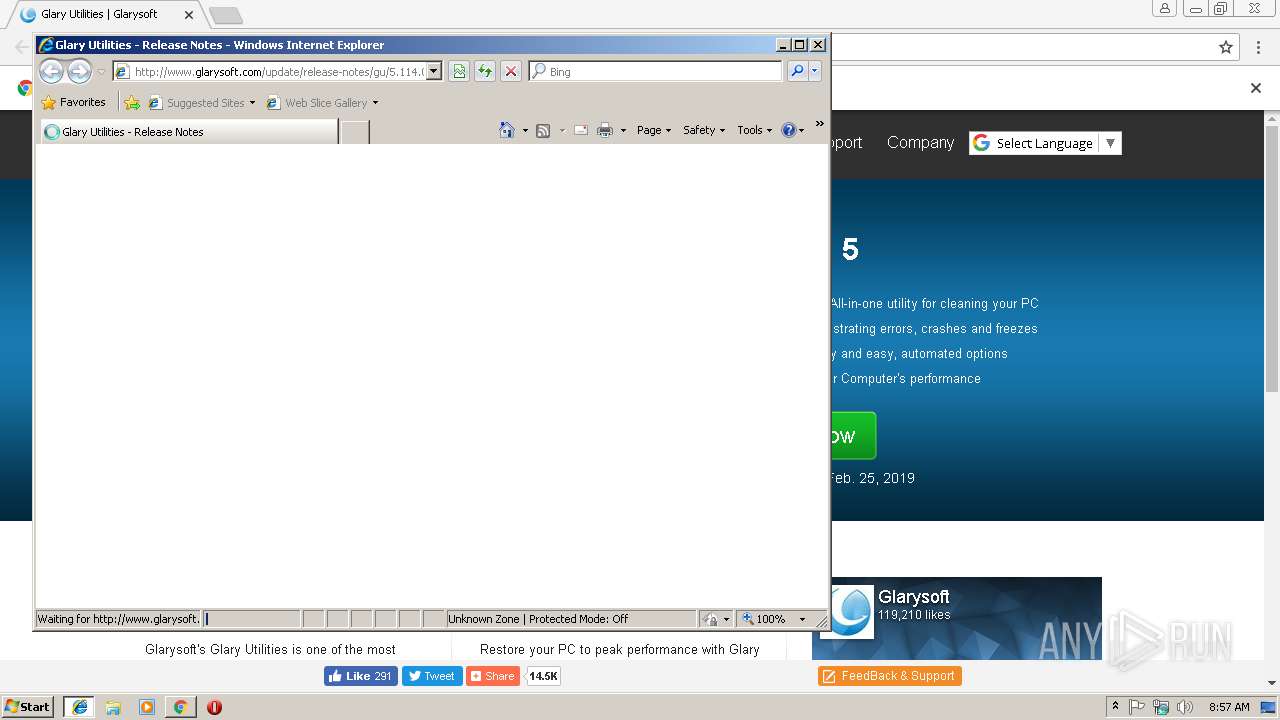This screenshot has height=720, width=1280.
Task: Show hidden system tray icons arrow
Action: 1115,707
